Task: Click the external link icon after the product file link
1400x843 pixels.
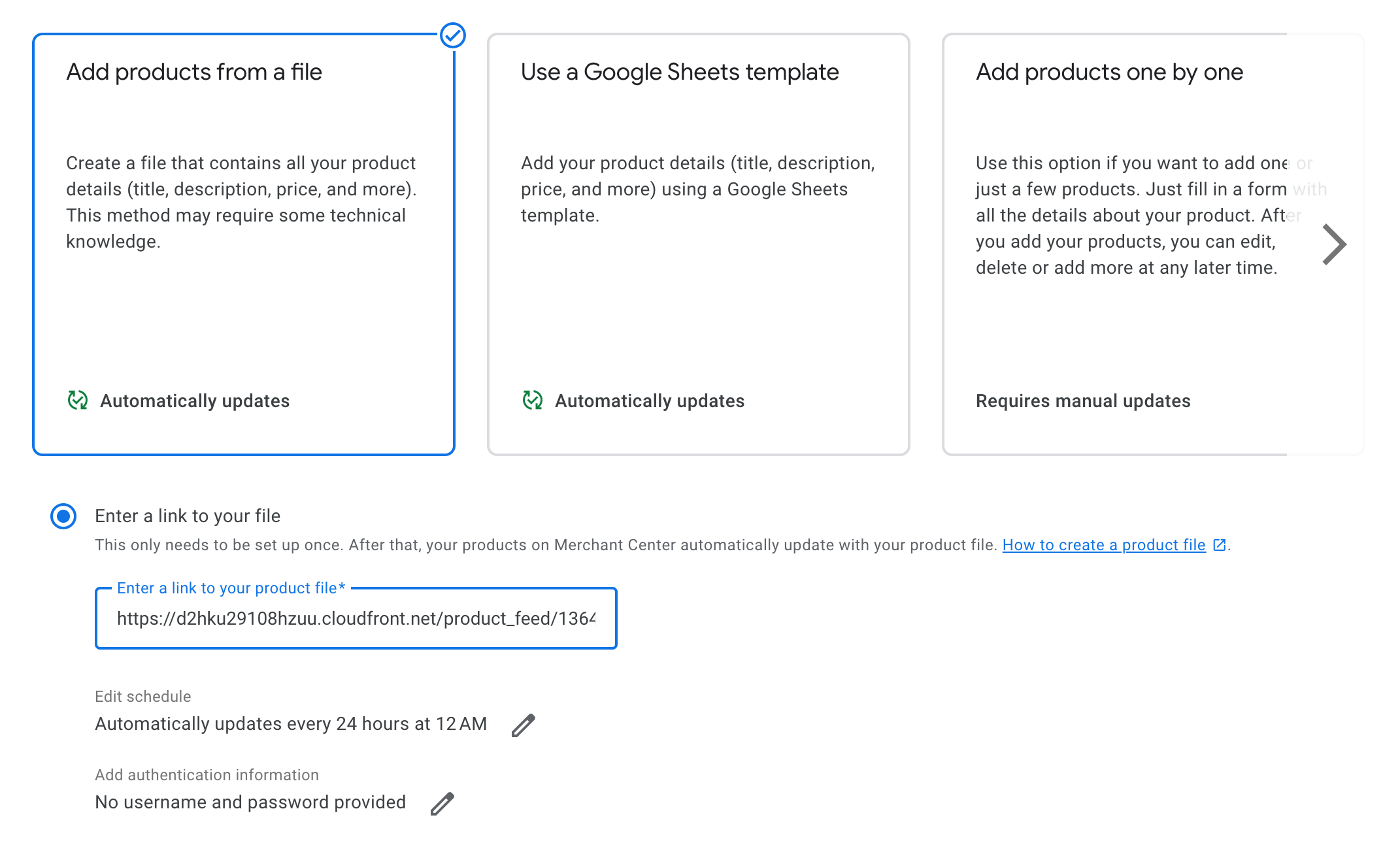Action: [1219, 545]
